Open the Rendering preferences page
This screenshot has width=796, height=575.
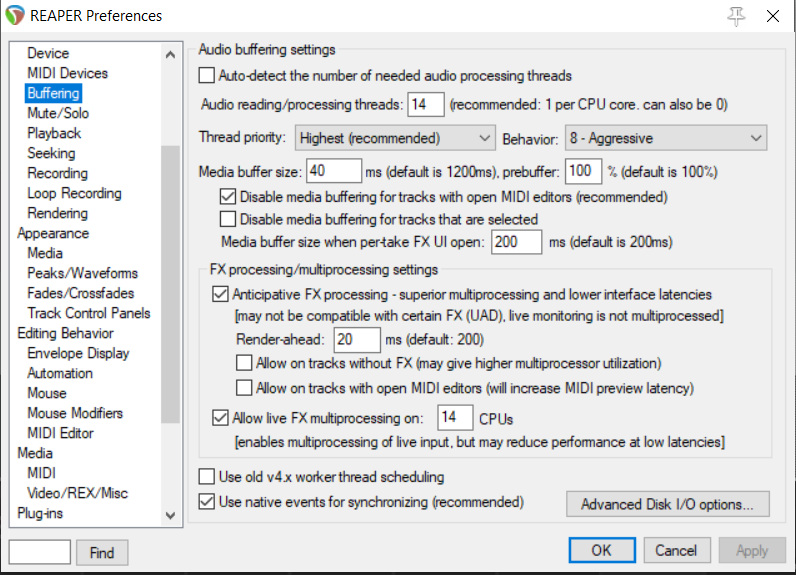[x=57, y=213]
